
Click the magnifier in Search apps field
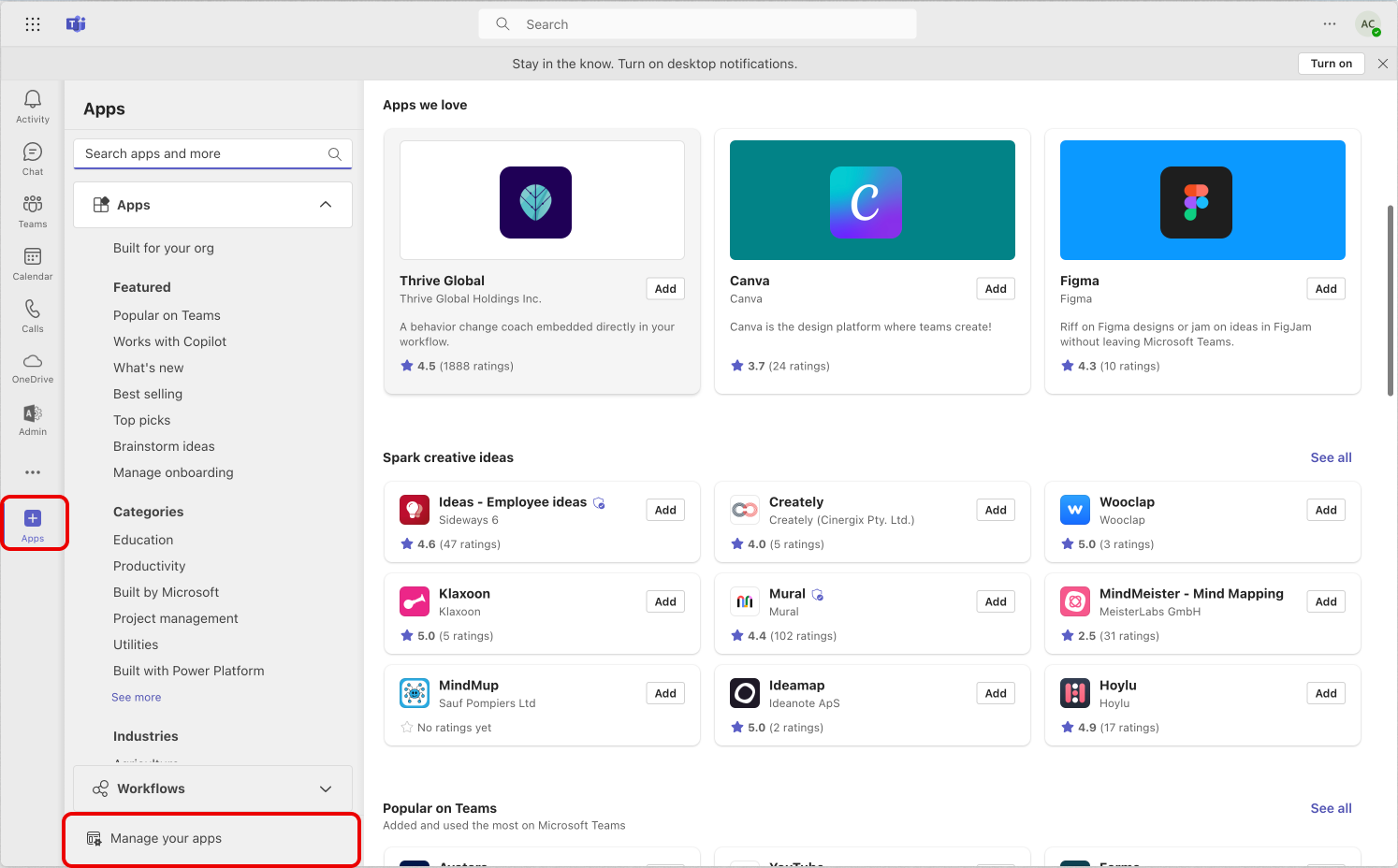coord(335,153)
